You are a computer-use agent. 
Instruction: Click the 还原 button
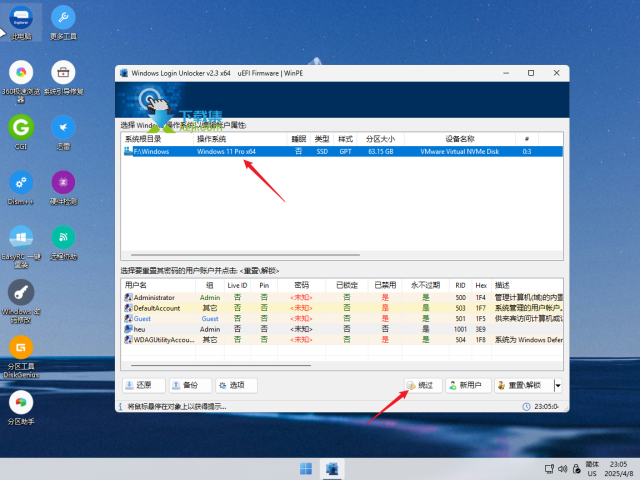143,385
